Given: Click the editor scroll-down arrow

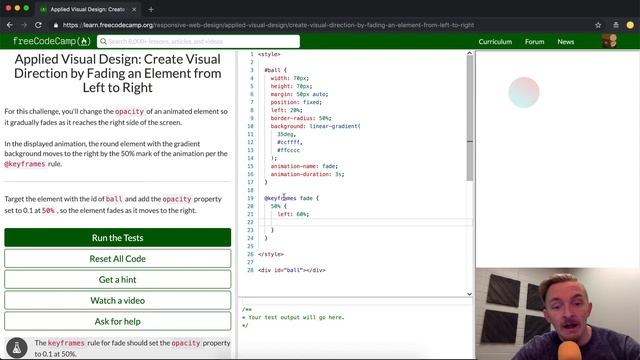Looking at the screenshot, I should click(469, 294).
